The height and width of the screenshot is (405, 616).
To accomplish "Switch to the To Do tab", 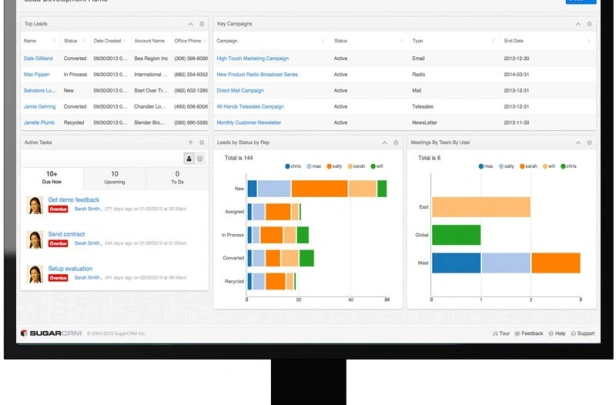I will [x=177, y=178].
